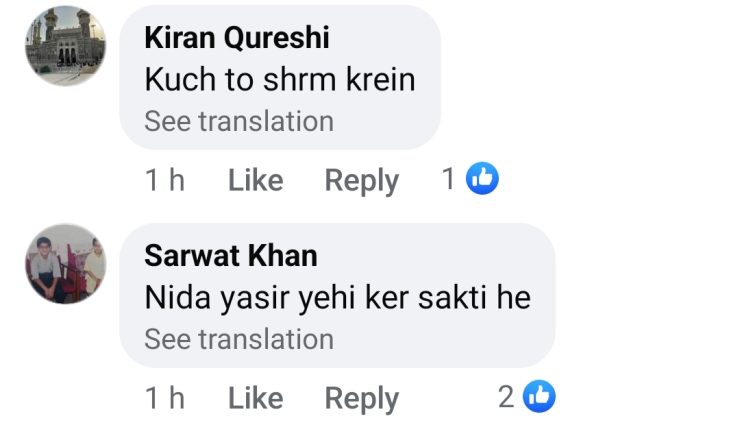
Task: Like Sarwat Khan's comment
Action: pos(256,398)
